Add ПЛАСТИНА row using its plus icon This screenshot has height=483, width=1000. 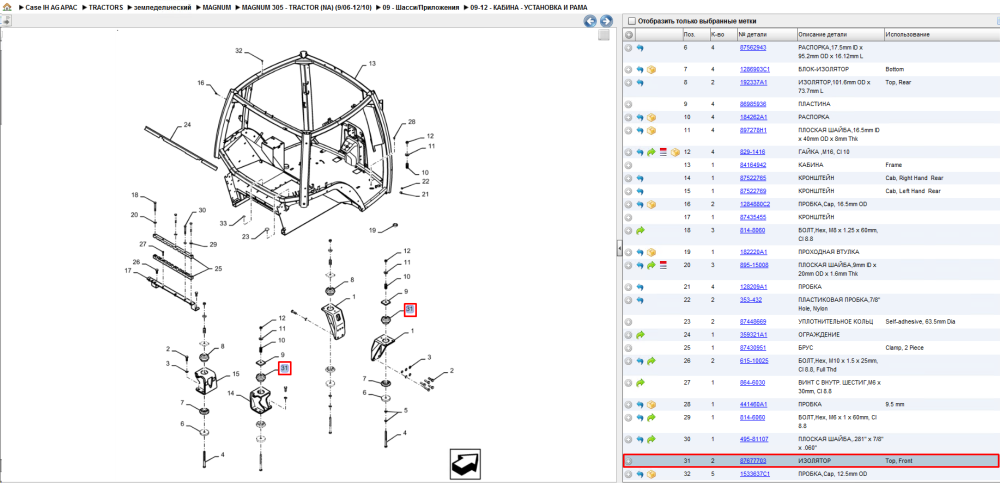click(628, 103)
